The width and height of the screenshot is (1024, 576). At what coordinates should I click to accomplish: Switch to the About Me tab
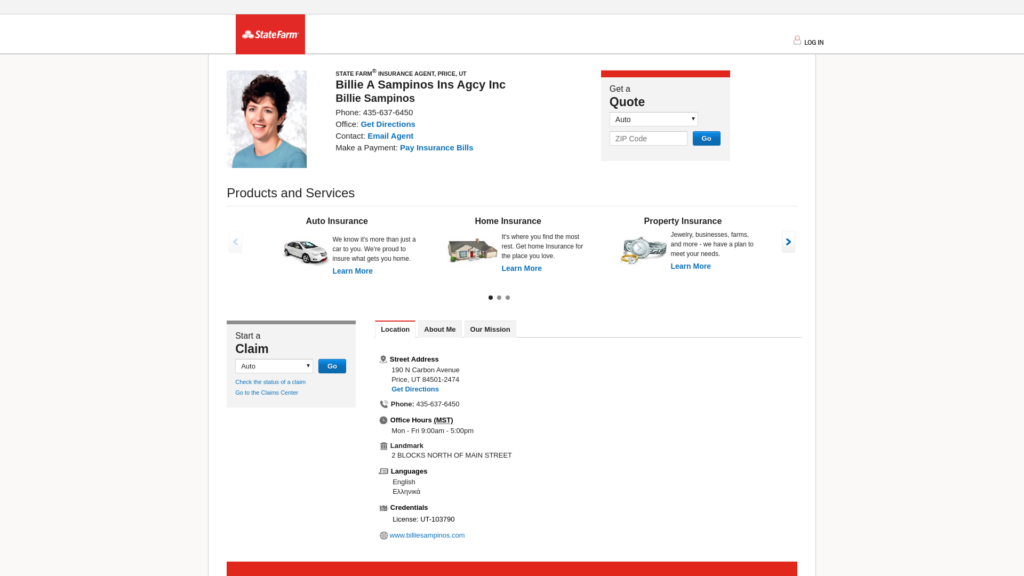click(440, 329)
